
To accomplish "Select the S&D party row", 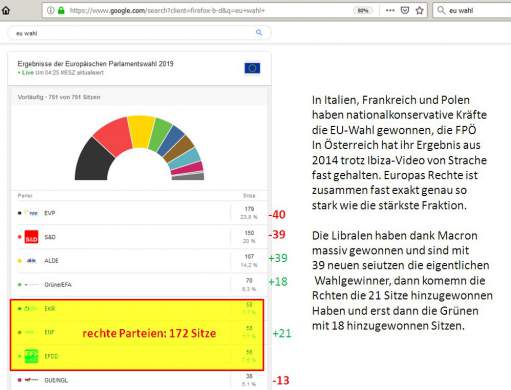I will [x=139, y=237].
